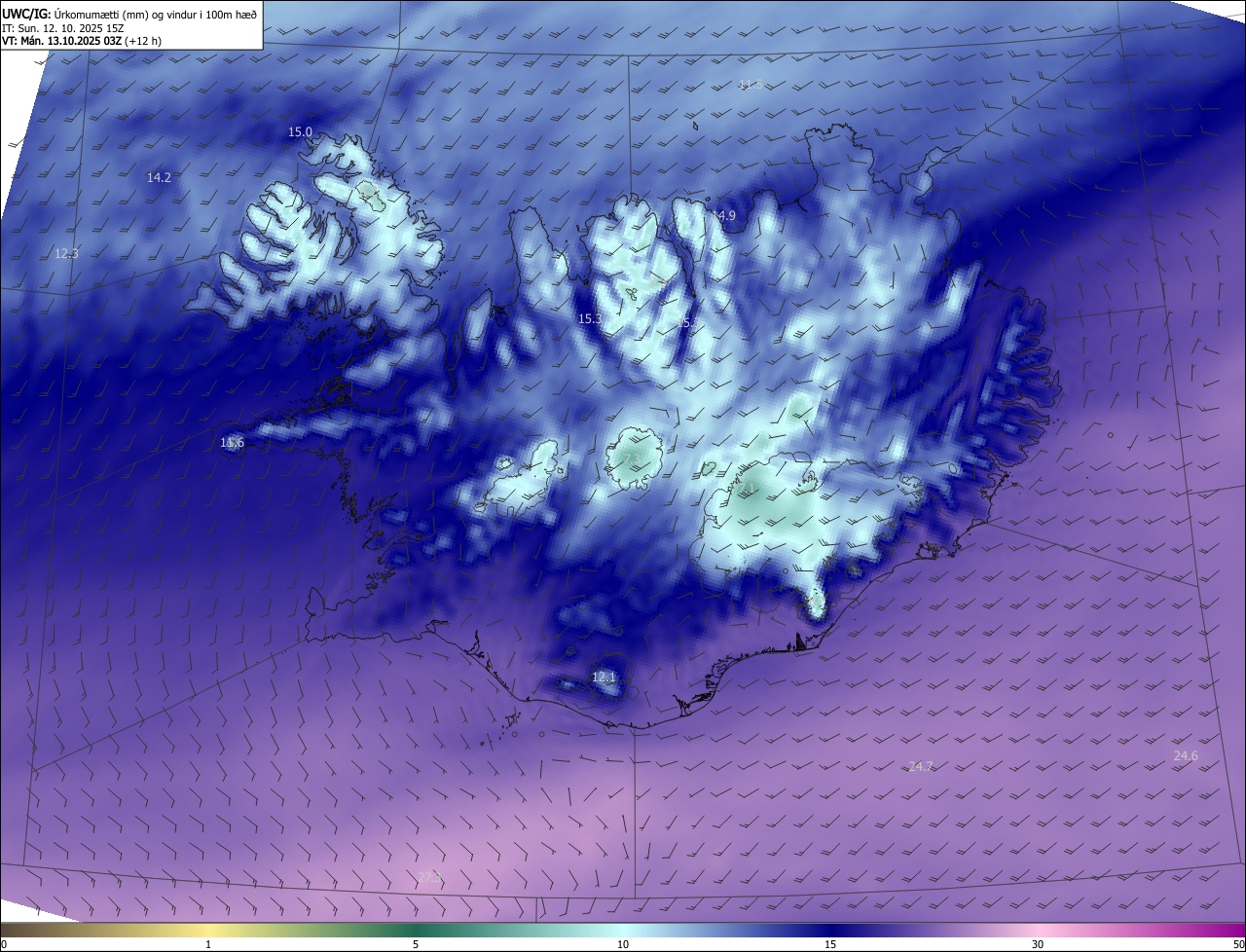Click the 27.3 value south of Iceland
1246x952 pixels.
click(428, 877)
